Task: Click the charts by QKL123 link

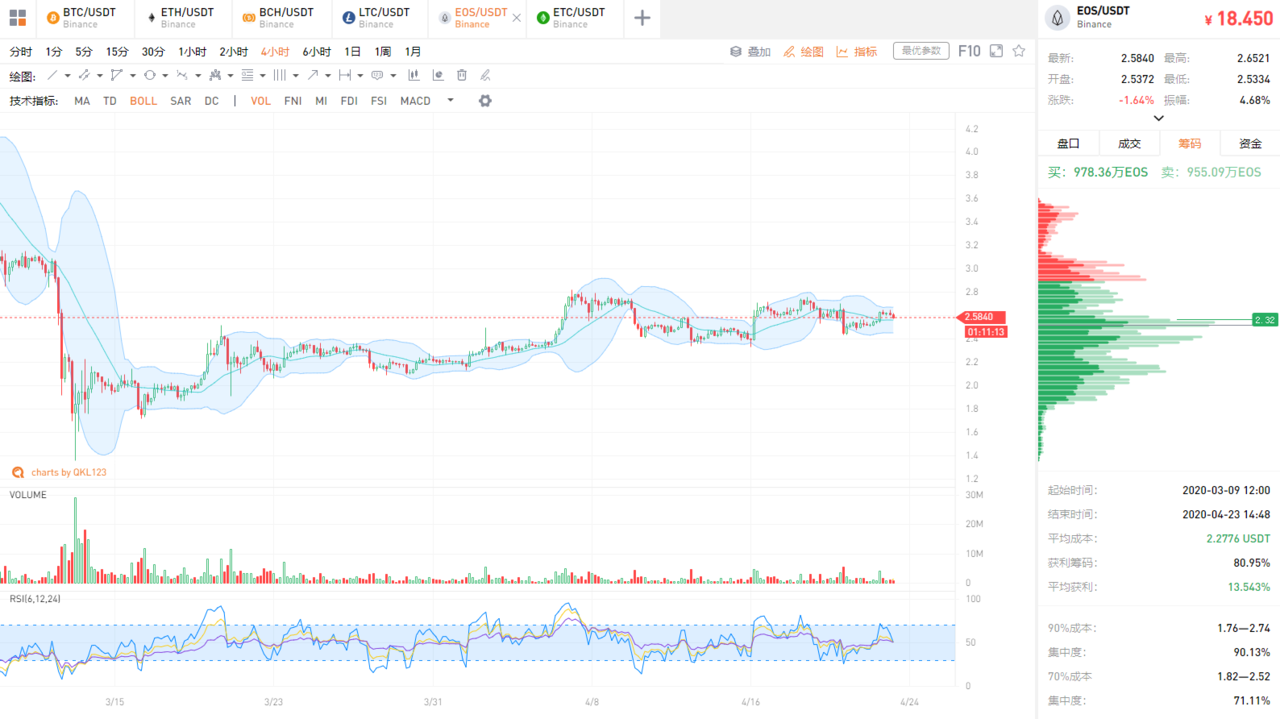Action: coord(59,472)
